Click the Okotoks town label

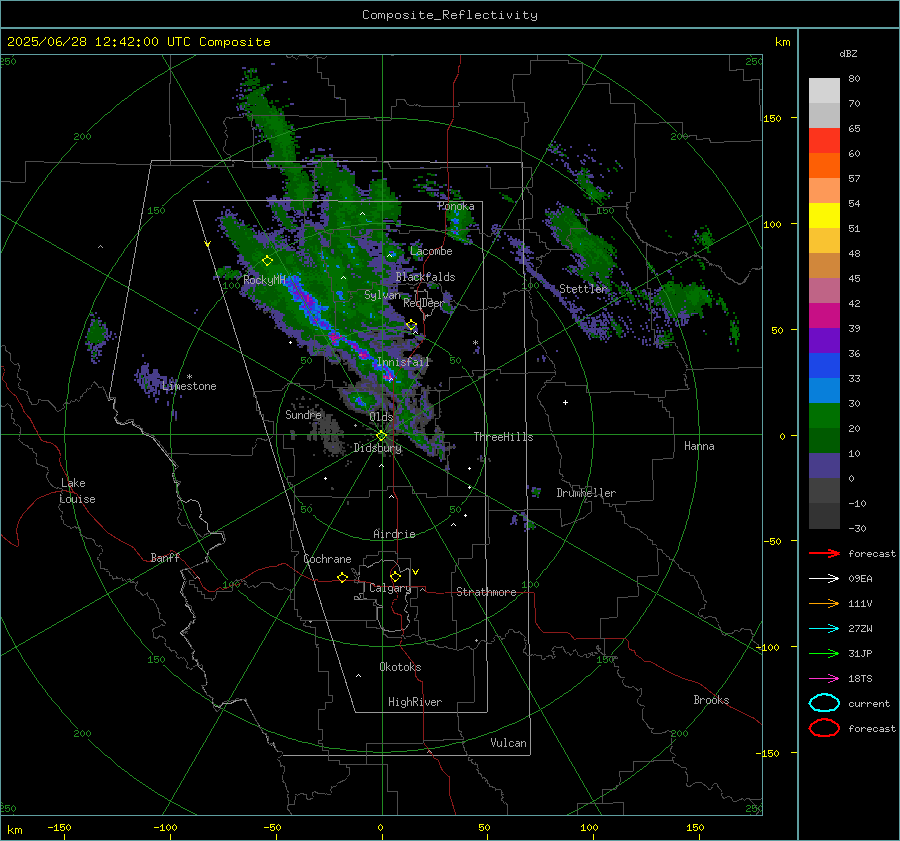point(400,667)
